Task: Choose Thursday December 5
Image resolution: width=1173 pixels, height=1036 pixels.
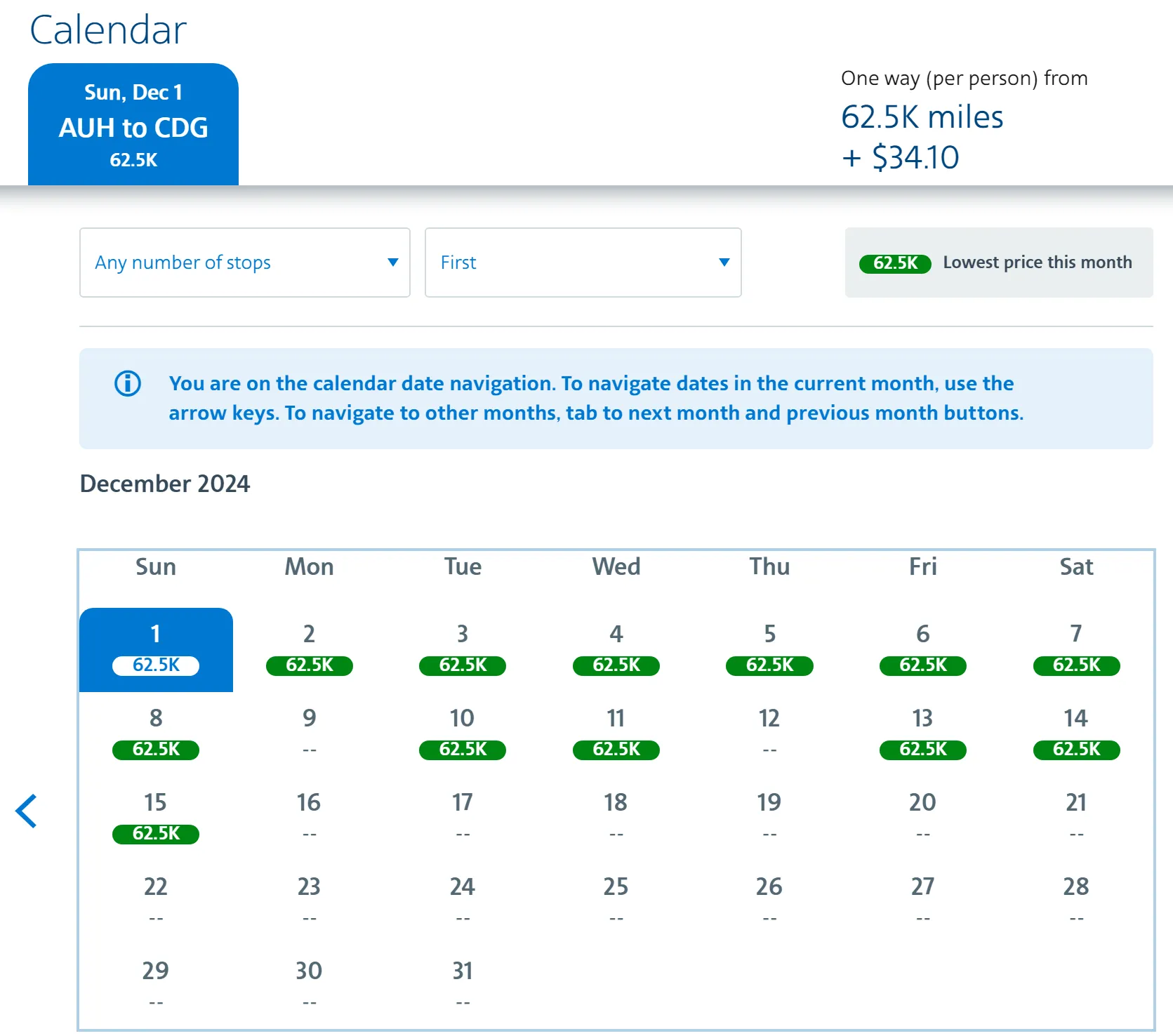Action: (769, 649)
